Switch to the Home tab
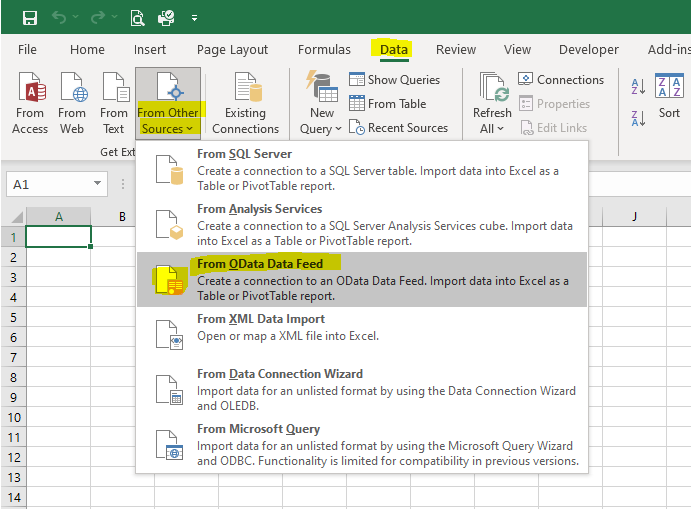693x512 pixels. (87, 50)
